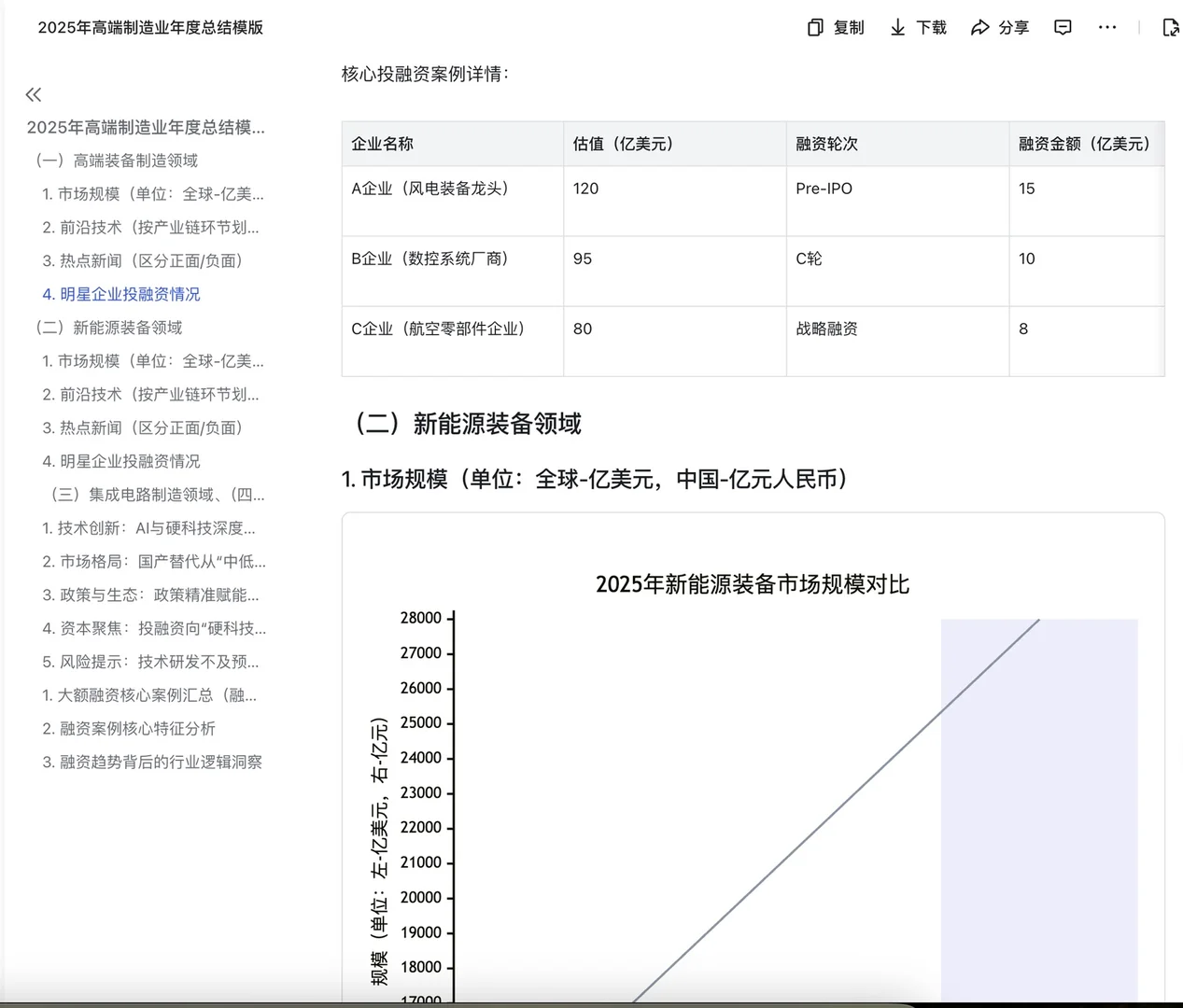This screenshot has width=1183, height=1008.
Task: Select 5. 风险提示：技术研发不及预期
Action: click(151, 662)
